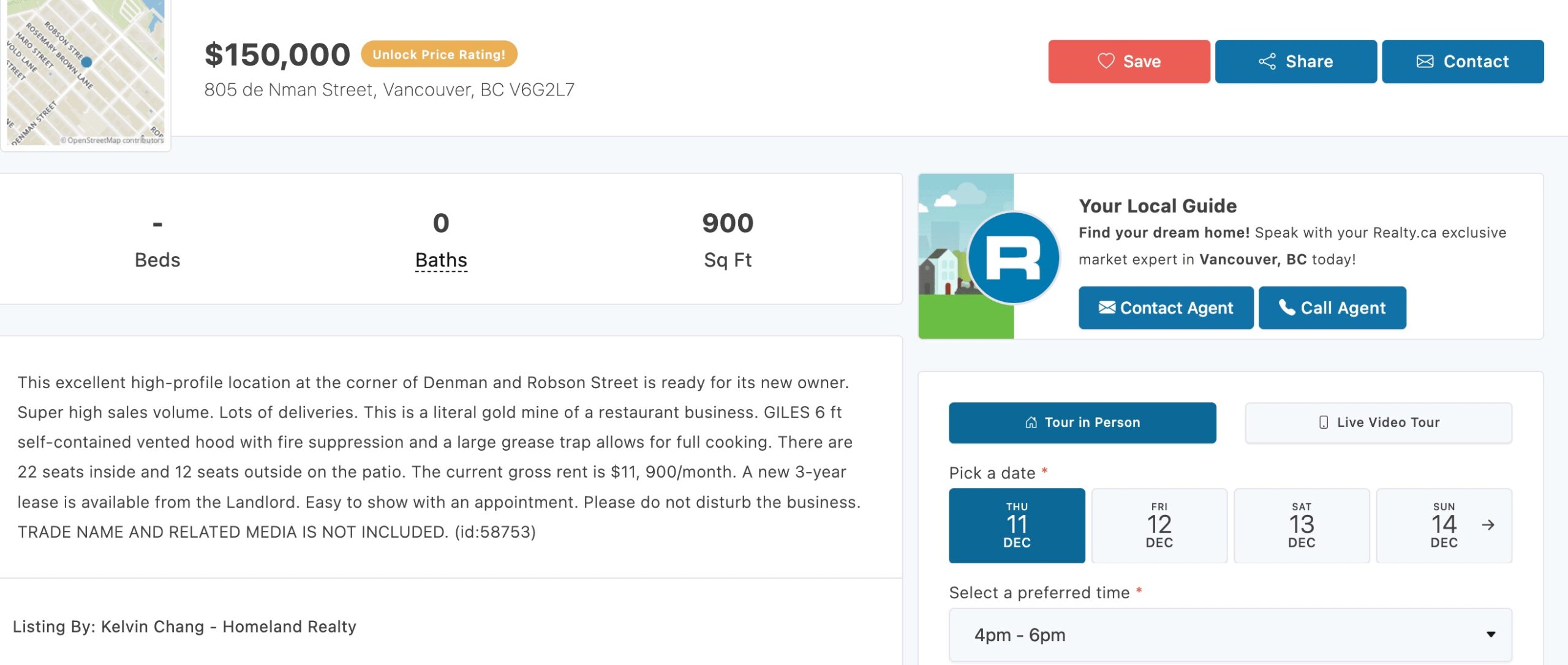
Task: Click the envelope icon on Contact
Action: 1425,61
